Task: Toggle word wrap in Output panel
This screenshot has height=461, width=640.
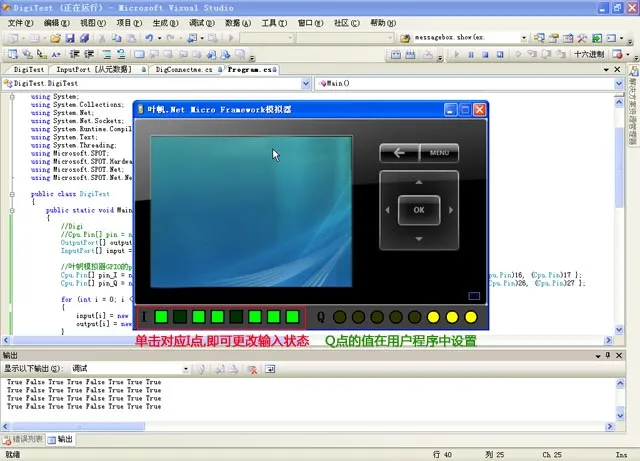Action: 270,370
